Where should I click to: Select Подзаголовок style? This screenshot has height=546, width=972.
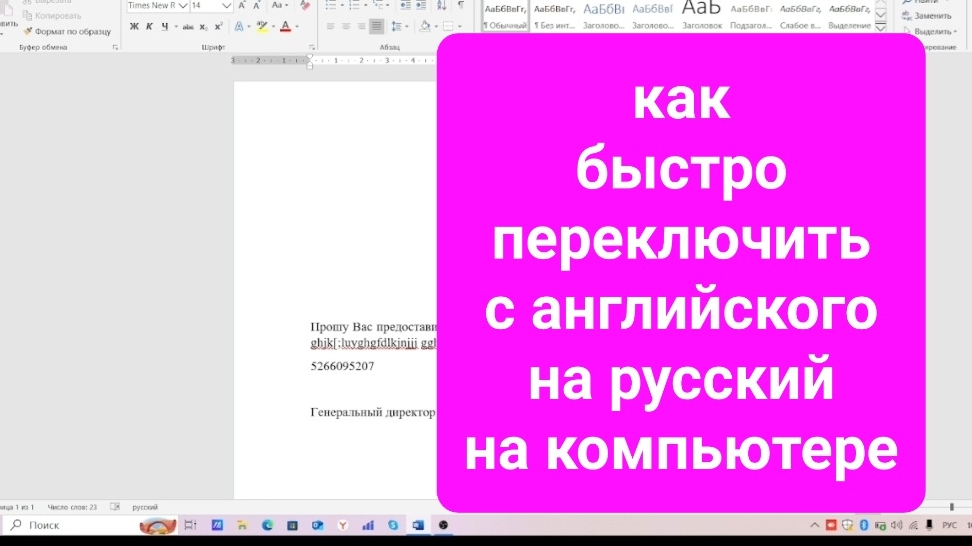coord(751,16)
